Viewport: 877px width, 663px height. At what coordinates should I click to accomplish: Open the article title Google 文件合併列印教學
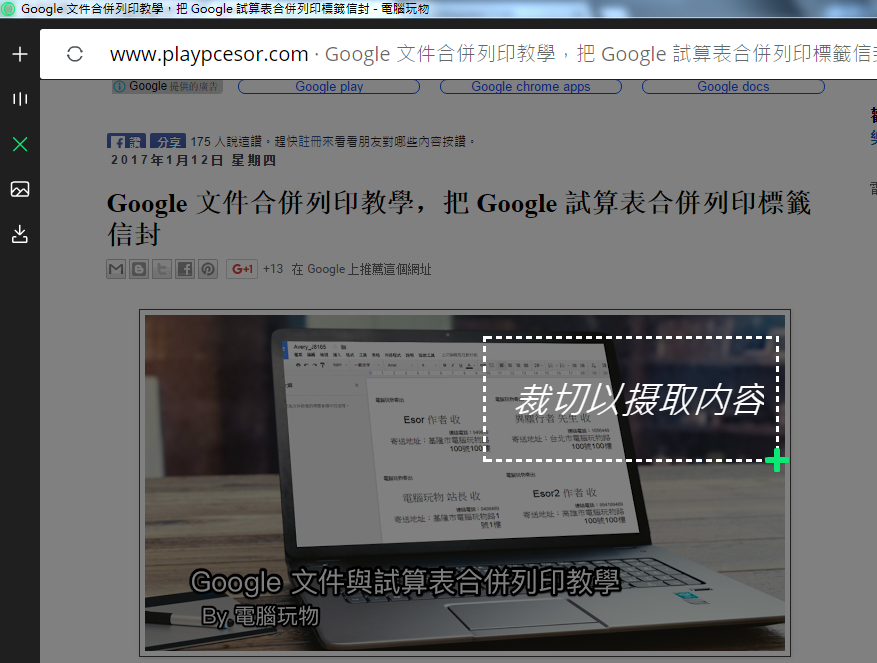[x=459, y=218]
